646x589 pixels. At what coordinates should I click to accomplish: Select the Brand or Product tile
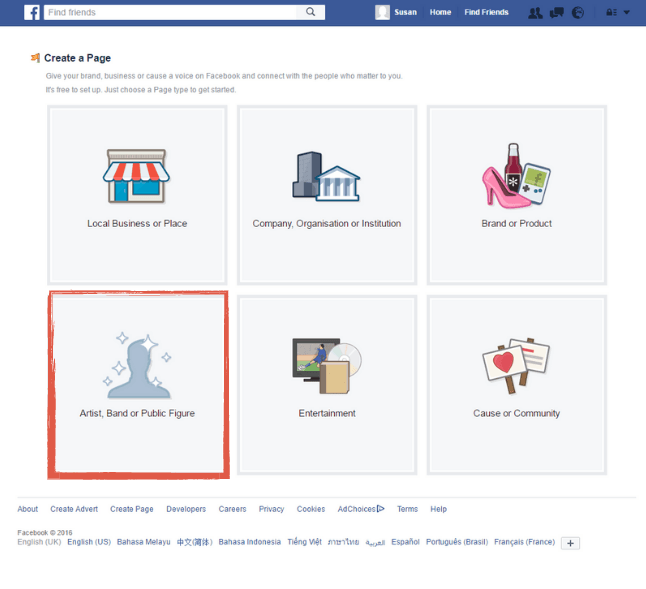tap(517, 194)
